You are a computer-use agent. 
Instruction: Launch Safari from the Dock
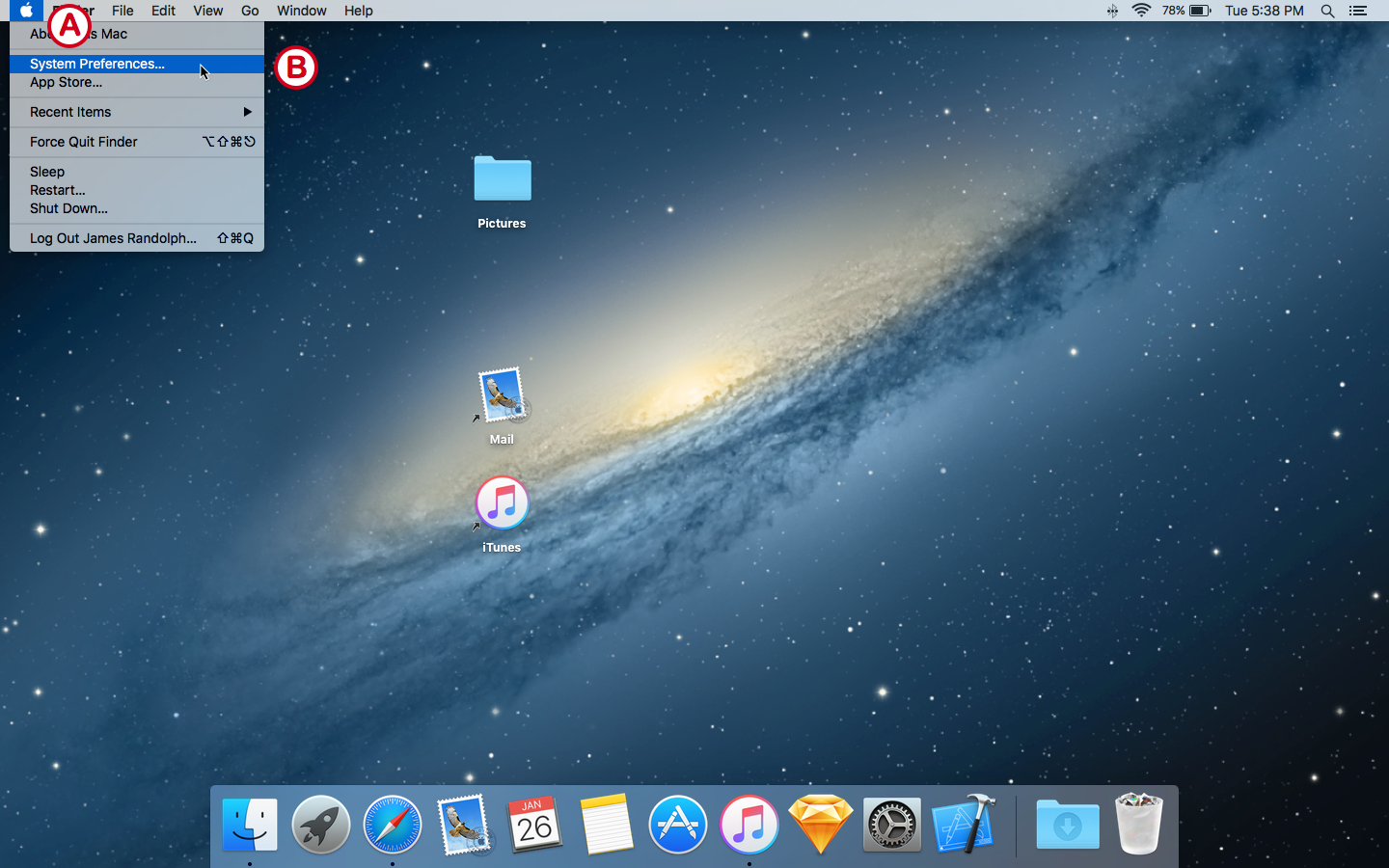(x=392, y=825)
